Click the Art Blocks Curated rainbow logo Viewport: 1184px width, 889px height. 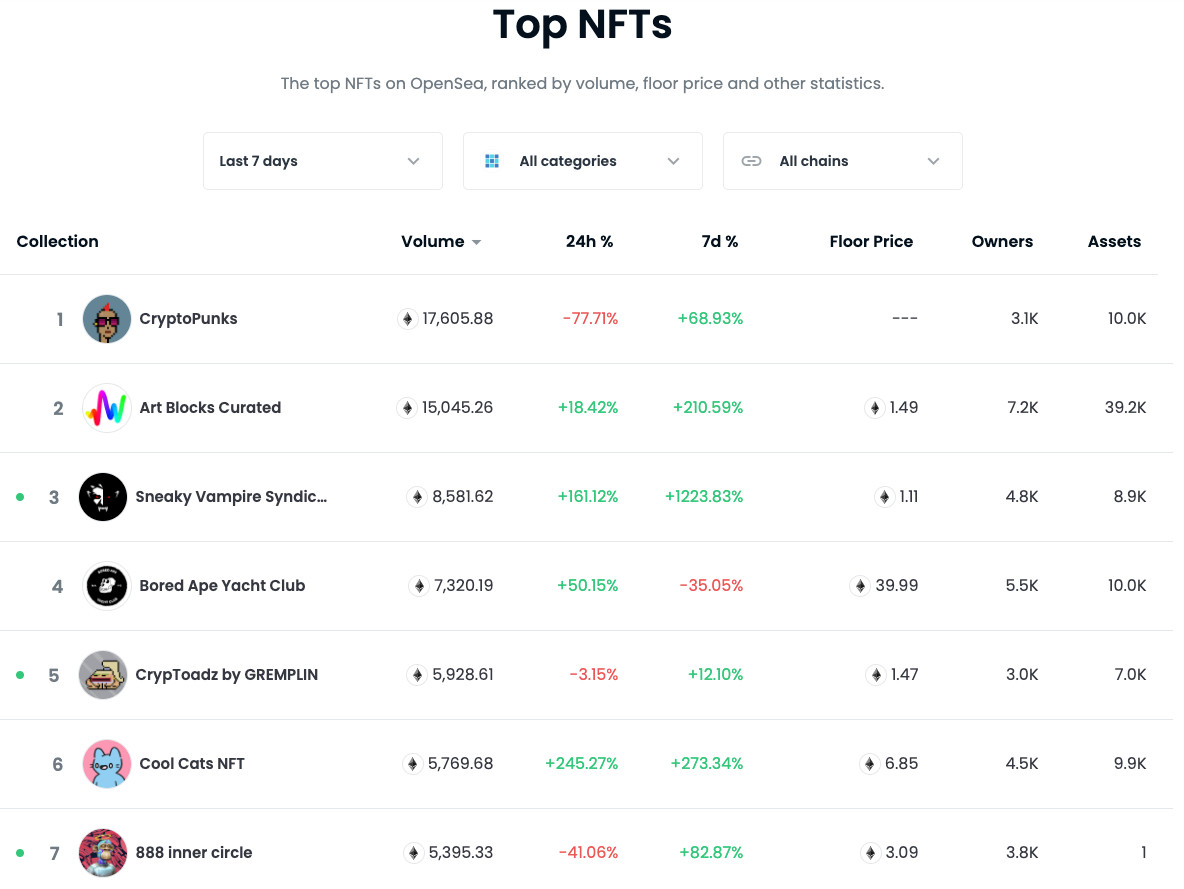point(106,408)
